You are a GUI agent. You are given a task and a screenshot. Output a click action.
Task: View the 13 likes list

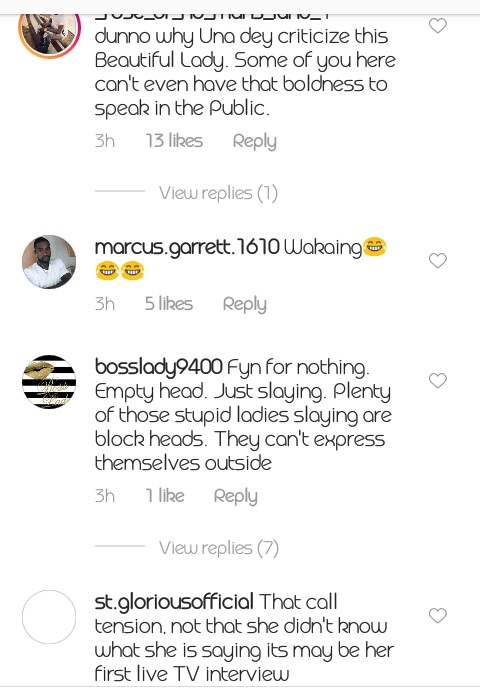click(x=174, y=141)
